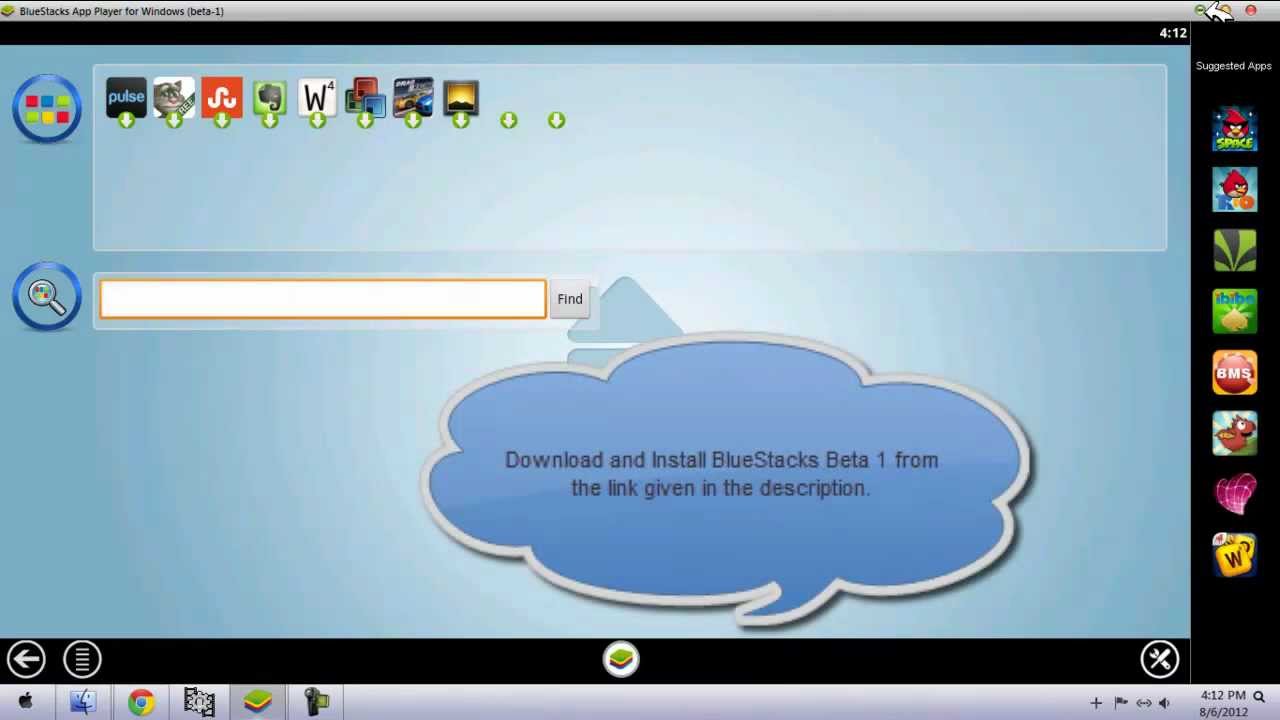1280x720 pixels.
Task: Click the download arrow under Evernote
Action: click(270, 120)
